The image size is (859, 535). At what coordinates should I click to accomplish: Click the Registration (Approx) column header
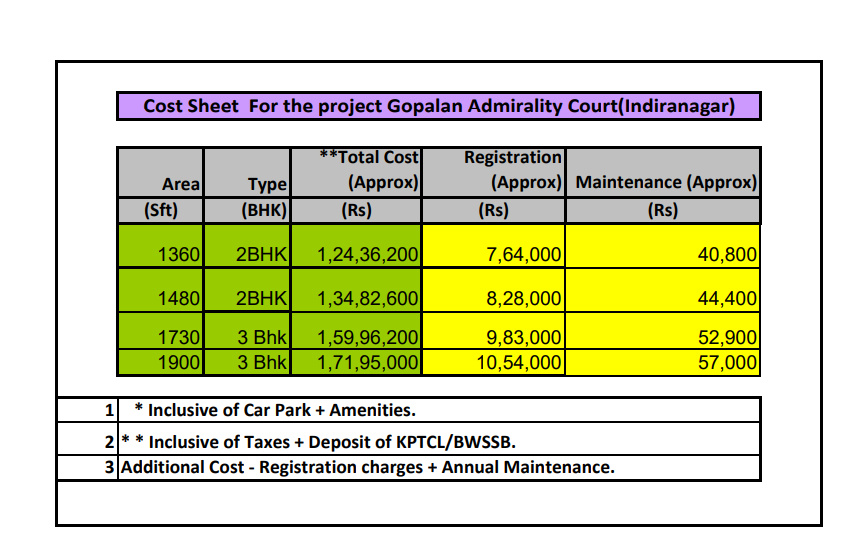pos(493,171)
